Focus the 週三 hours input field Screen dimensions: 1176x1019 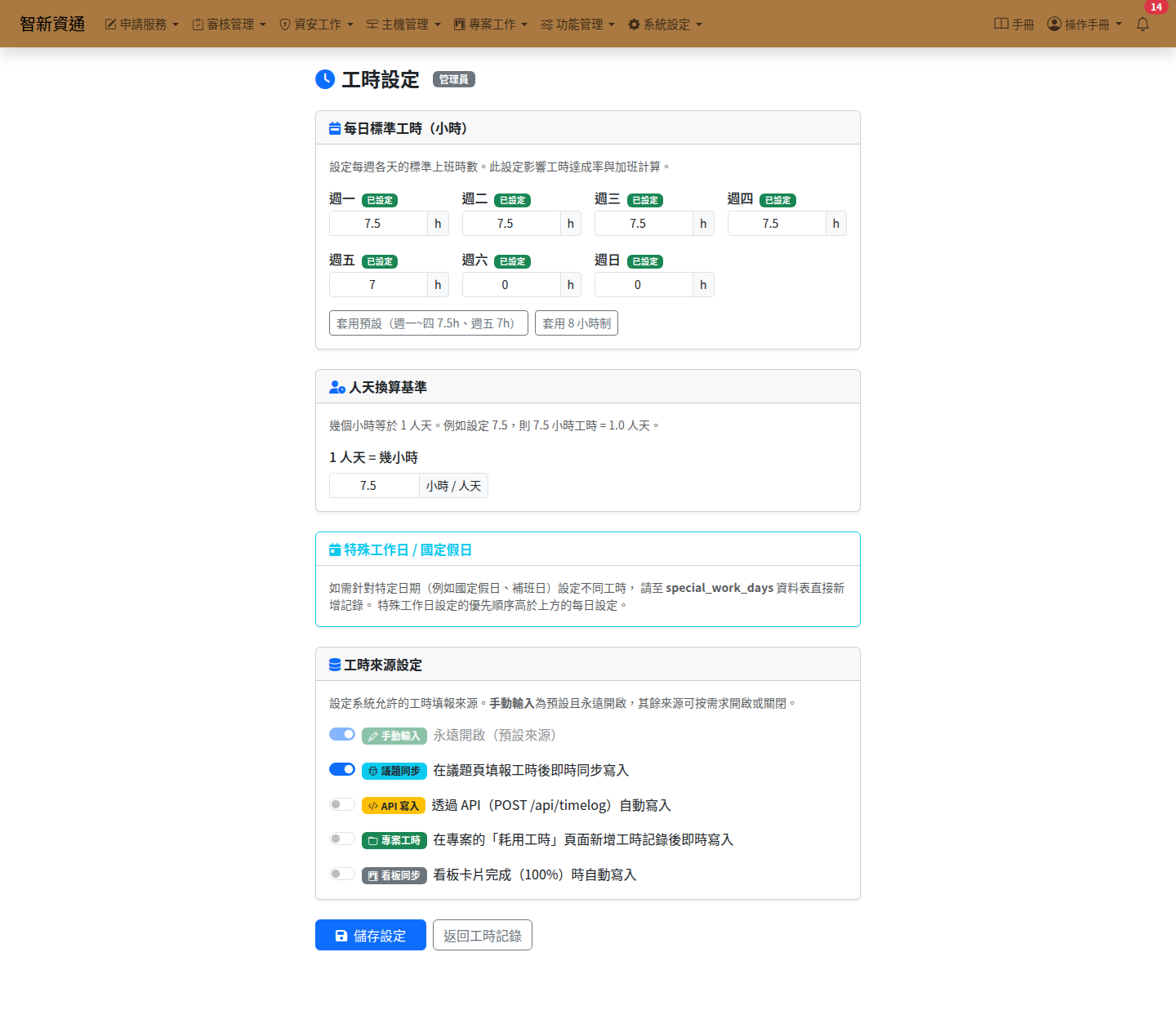pos(644,224)
